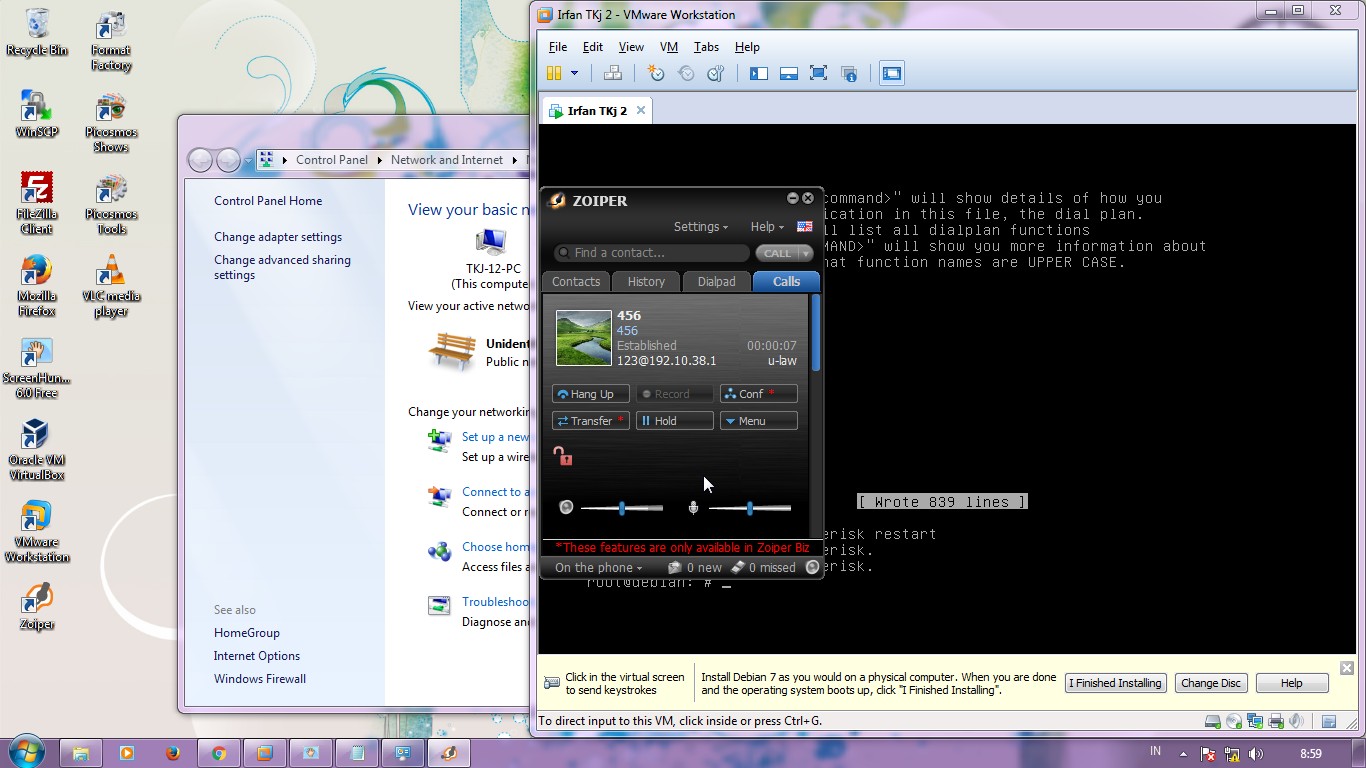Adjust the speaker volume slider
Image resolution: width=1366 pixels, height=768 pixels.
[621, 508]
